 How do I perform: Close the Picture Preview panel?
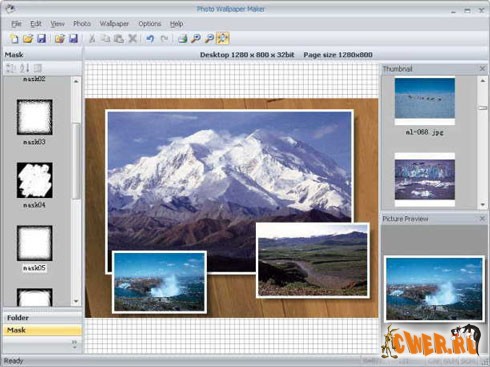pos(482,219)
